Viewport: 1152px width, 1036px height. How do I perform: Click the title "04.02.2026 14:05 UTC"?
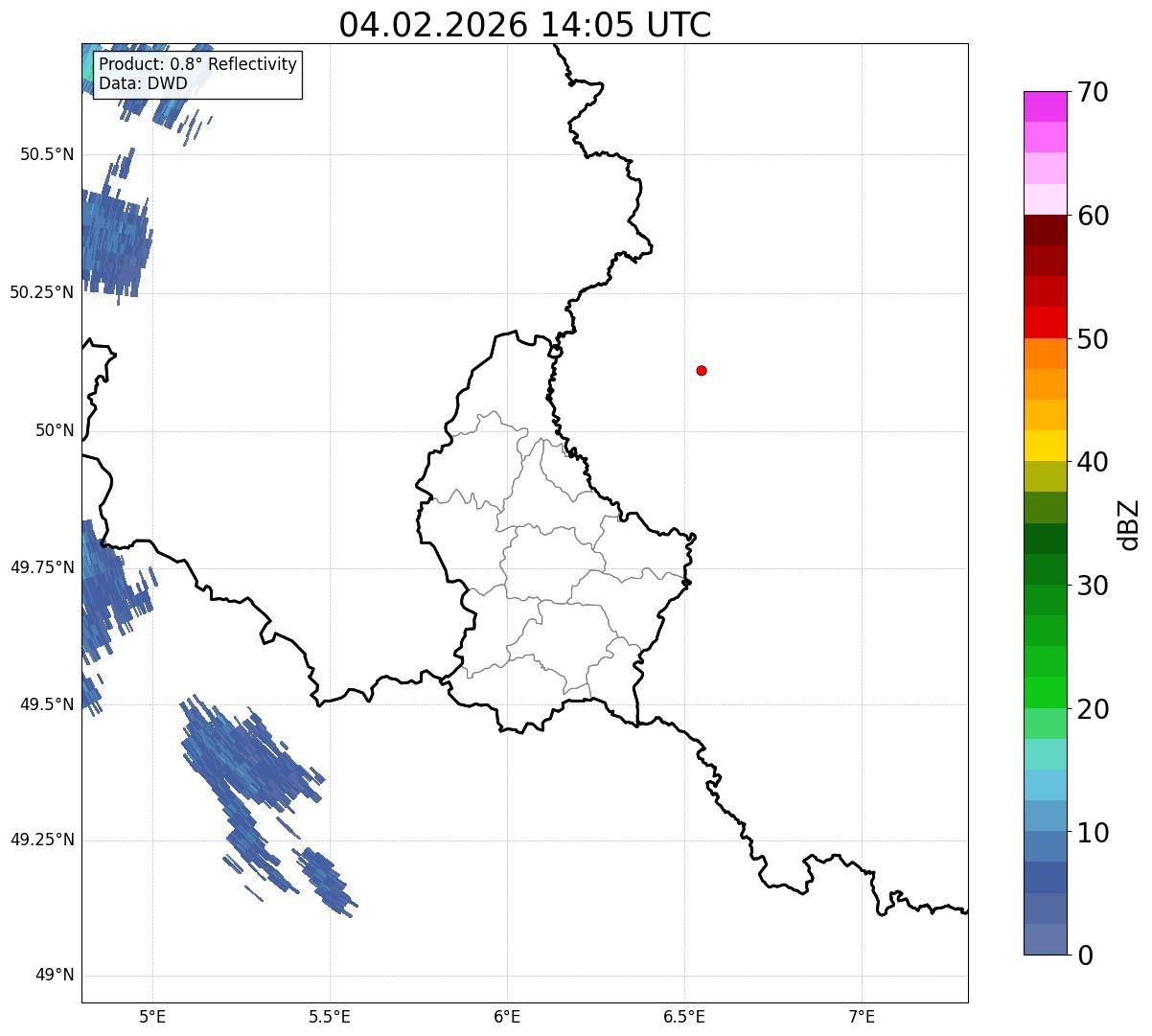525,24
